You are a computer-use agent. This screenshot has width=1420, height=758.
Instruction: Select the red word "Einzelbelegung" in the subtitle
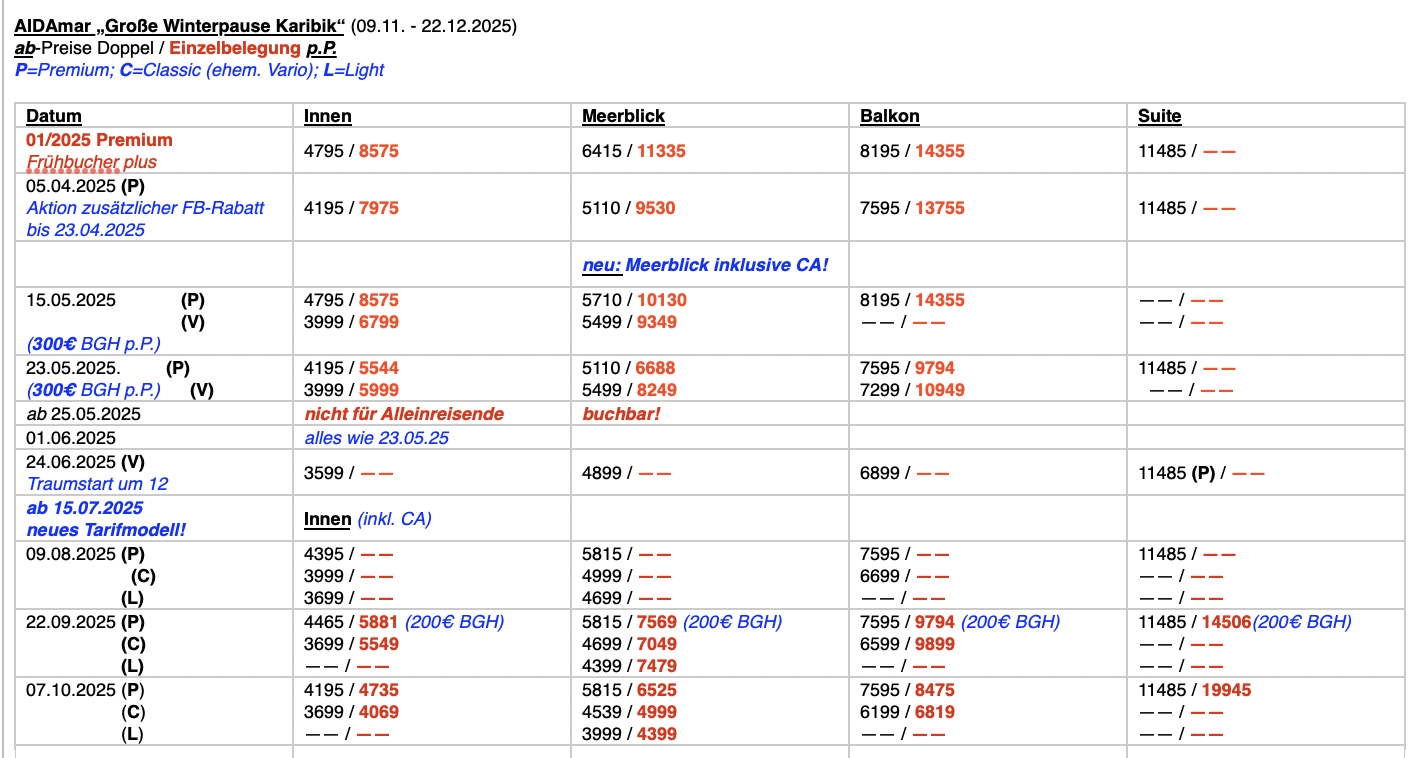234,48
